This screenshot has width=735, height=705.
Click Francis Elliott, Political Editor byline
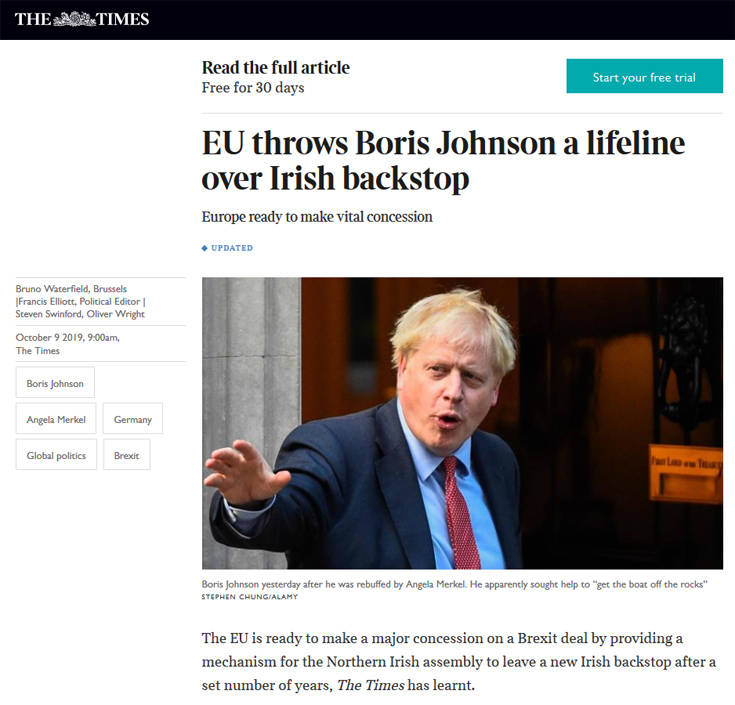[x=79, y=301]
